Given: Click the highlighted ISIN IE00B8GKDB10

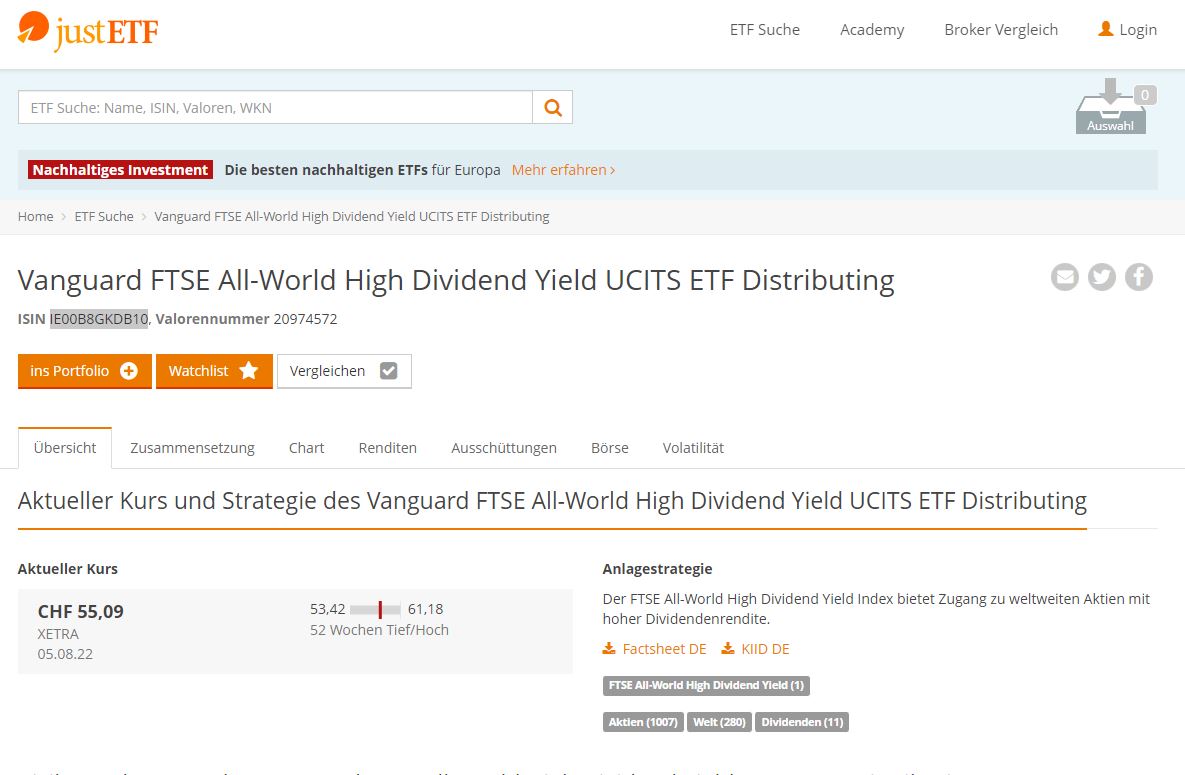Looking at the screenshot, I should click(99, 319).
